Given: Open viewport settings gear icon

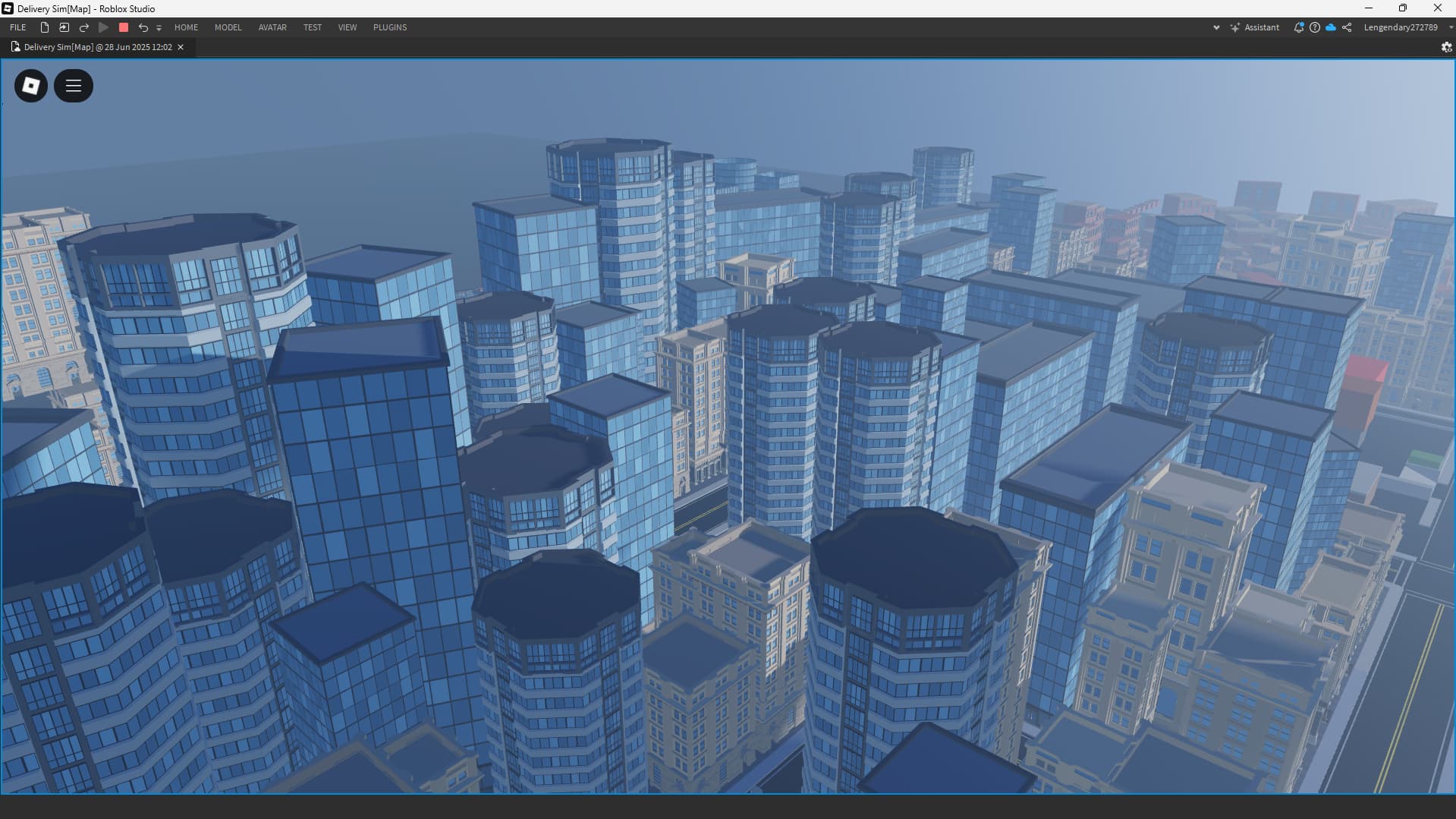Looking at the screenshot, I should 1446,47.
